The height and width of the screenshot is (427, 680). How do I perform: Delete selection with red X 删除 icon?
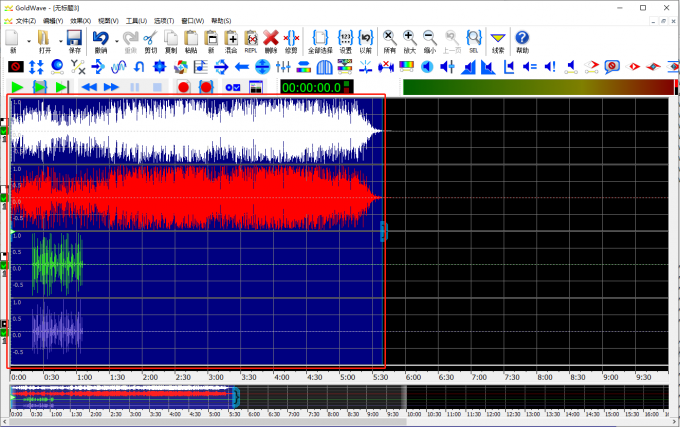[x=271, y=42]
